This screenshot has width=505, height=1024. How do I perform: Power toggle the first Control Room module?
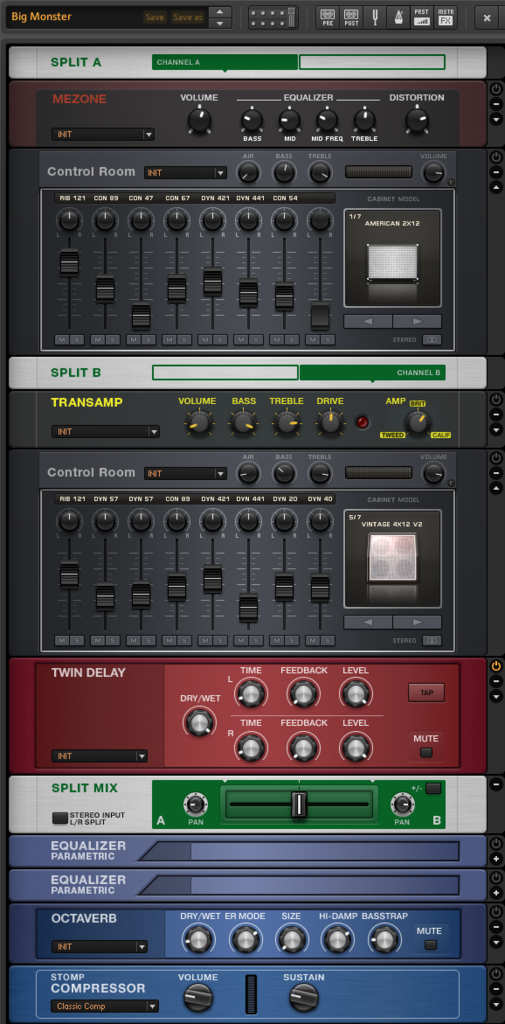[x=496, y=157]
